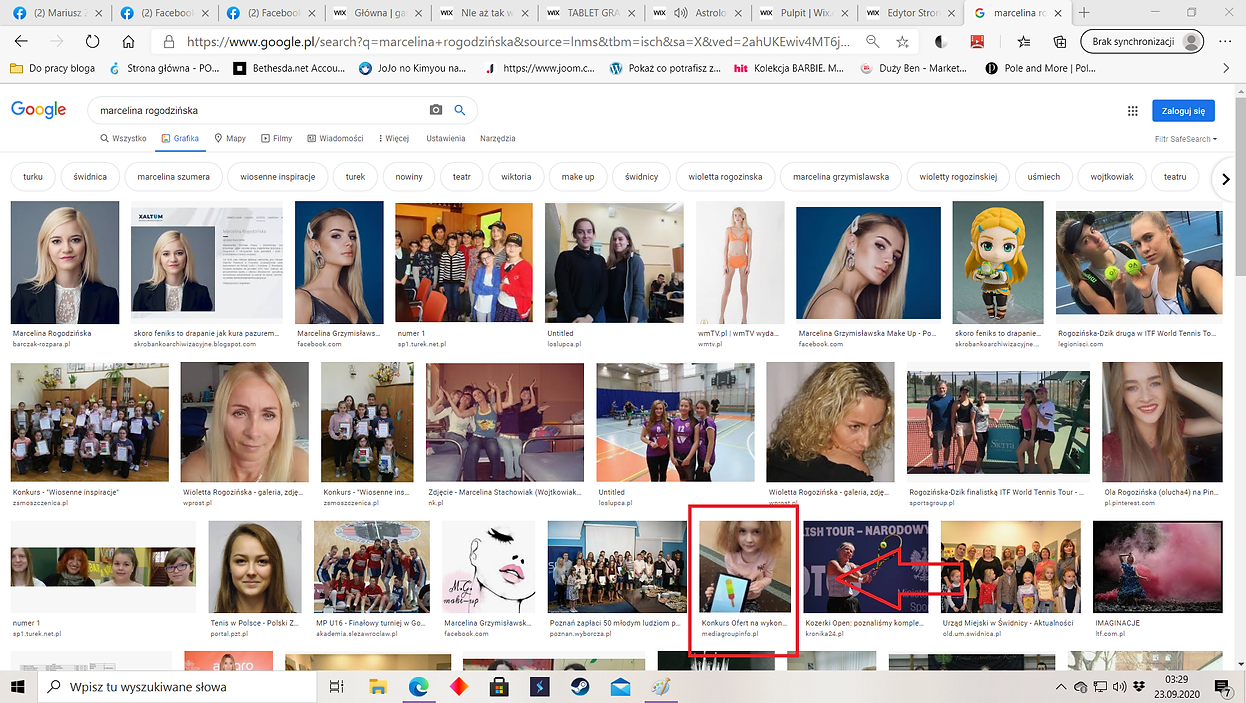Switch to the Wiadomości search tab
Screen dimensions: 1246x703
click(335, 139)
